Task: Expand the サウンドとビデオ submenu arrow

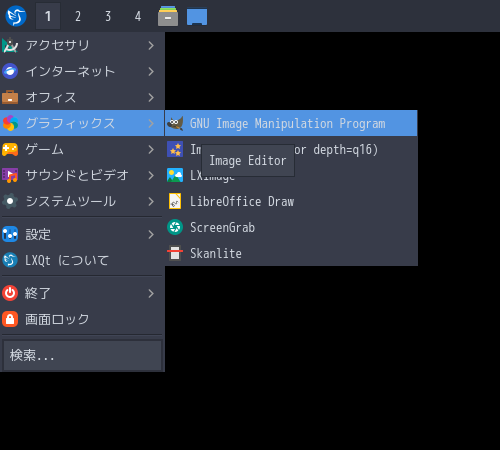Action: (151, 175)
